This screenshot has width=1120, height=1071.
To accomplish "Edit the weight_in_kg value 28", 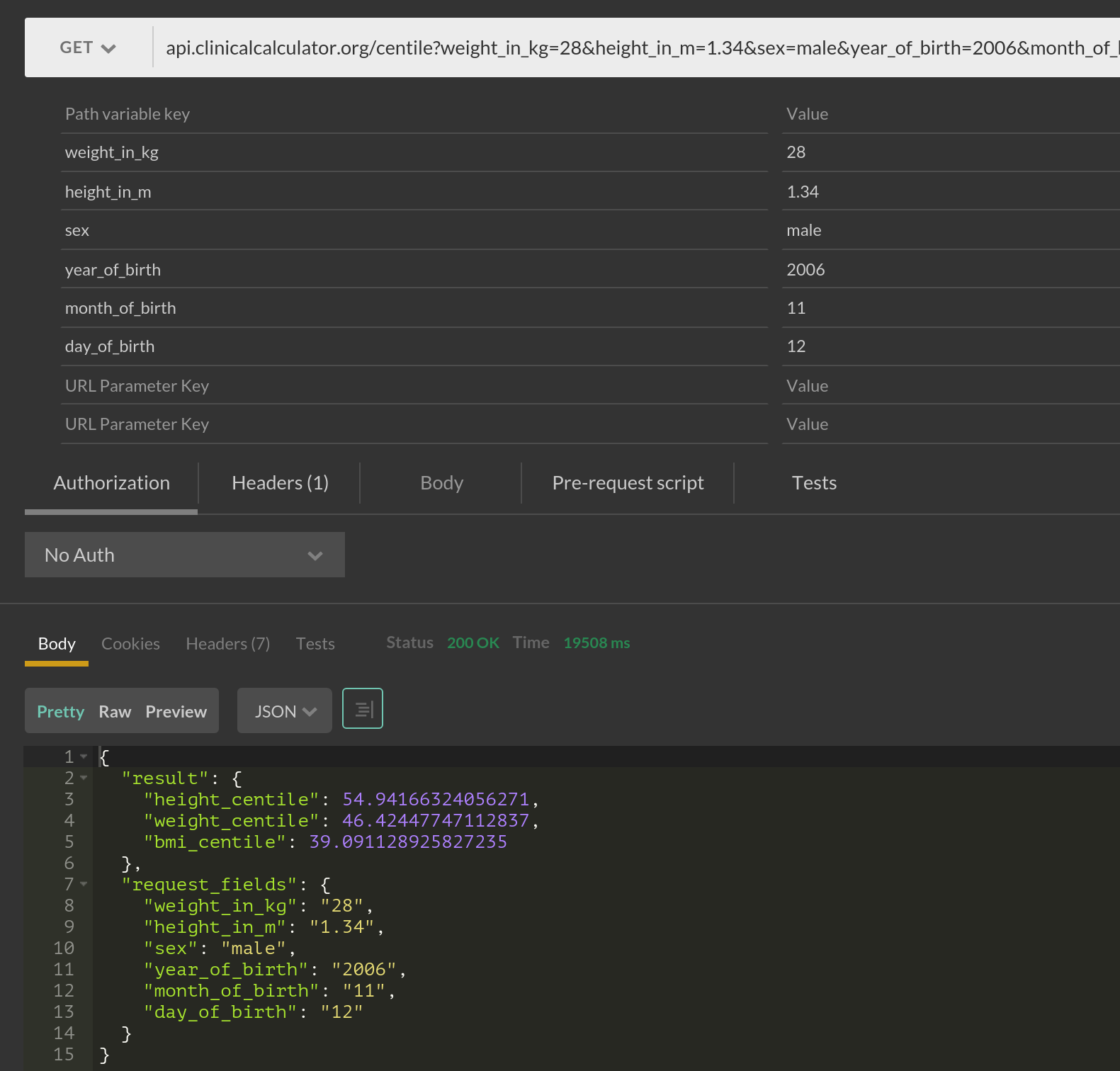I will click(x=949, y=152).
